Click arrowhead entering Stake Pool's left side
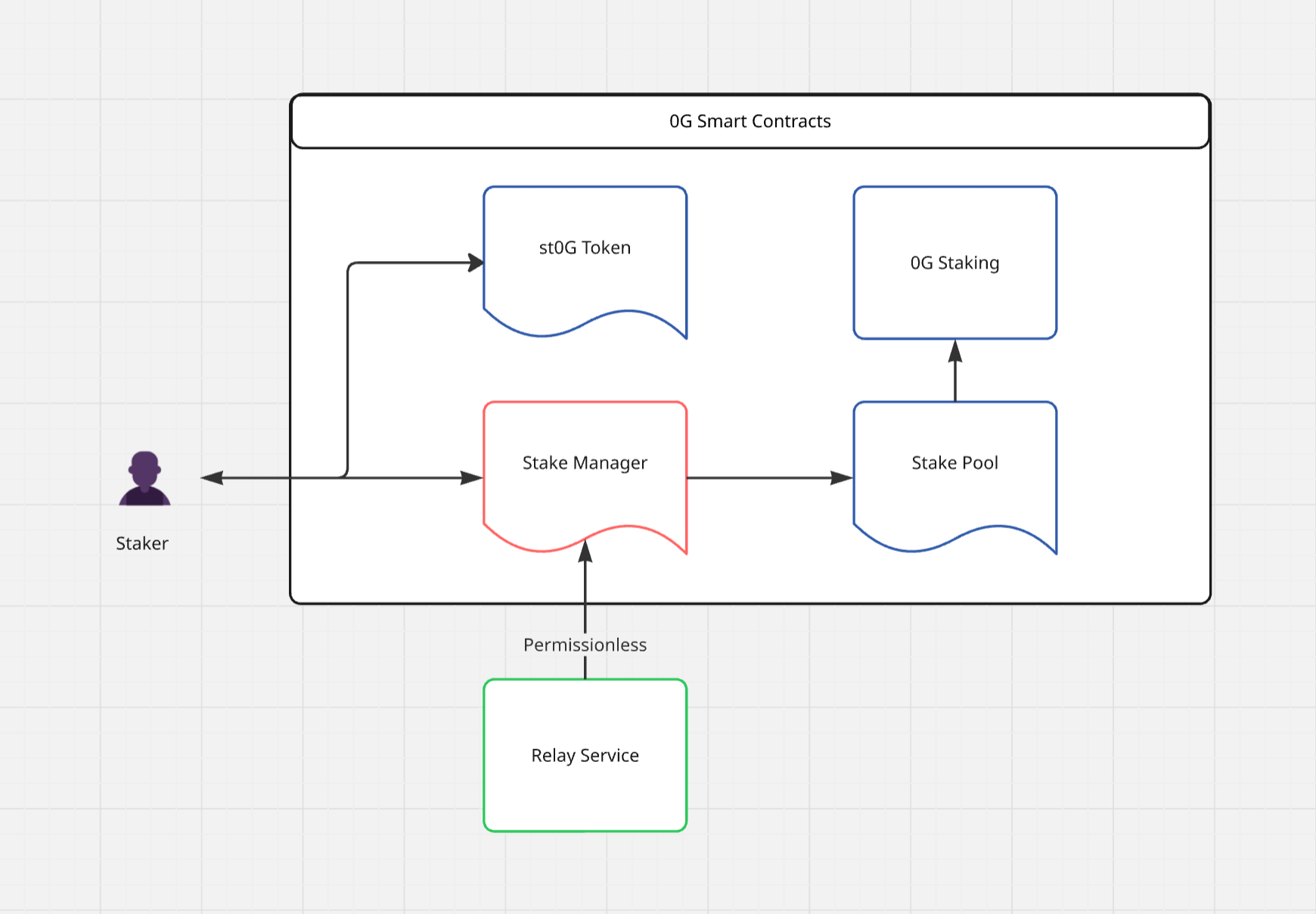 (x=842, y=478)
